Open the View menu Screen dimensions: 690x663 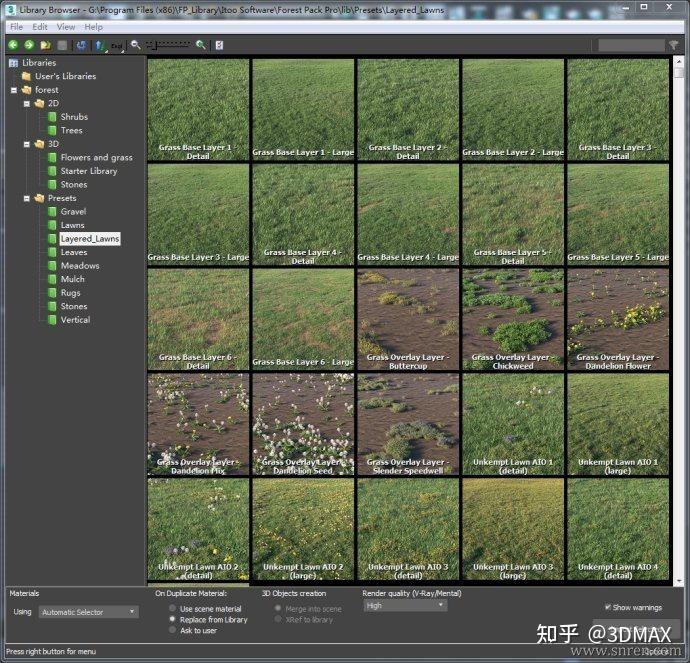click(66, 27)
